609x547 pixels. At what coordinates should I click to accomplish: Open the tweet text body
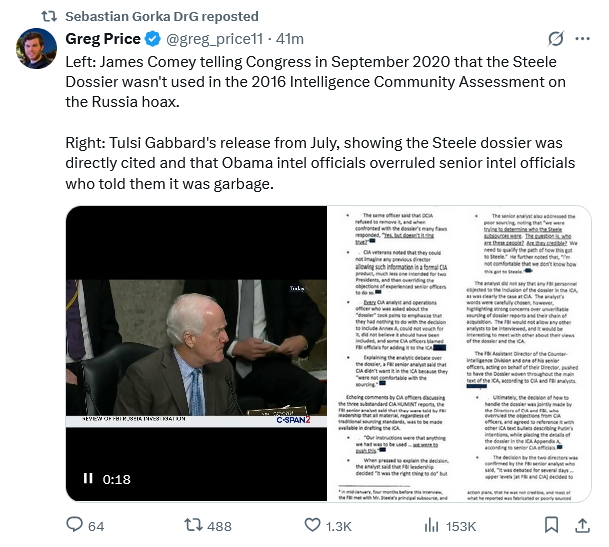[x=320, y=122]
